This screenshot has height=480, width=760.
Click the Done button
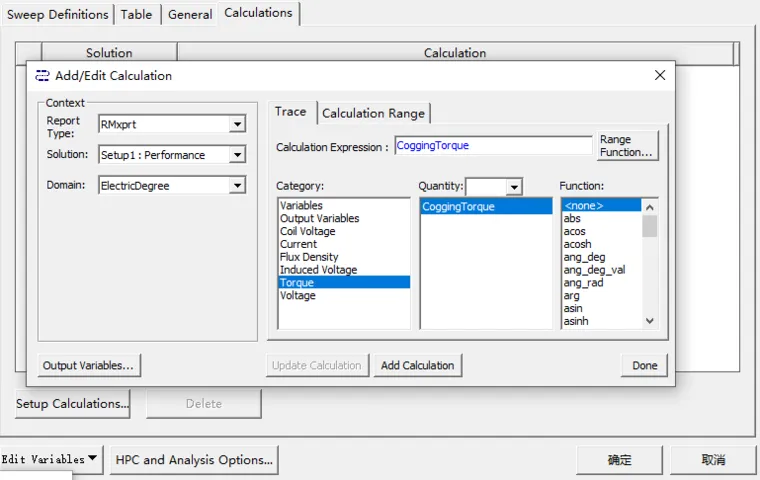[644, 365]
